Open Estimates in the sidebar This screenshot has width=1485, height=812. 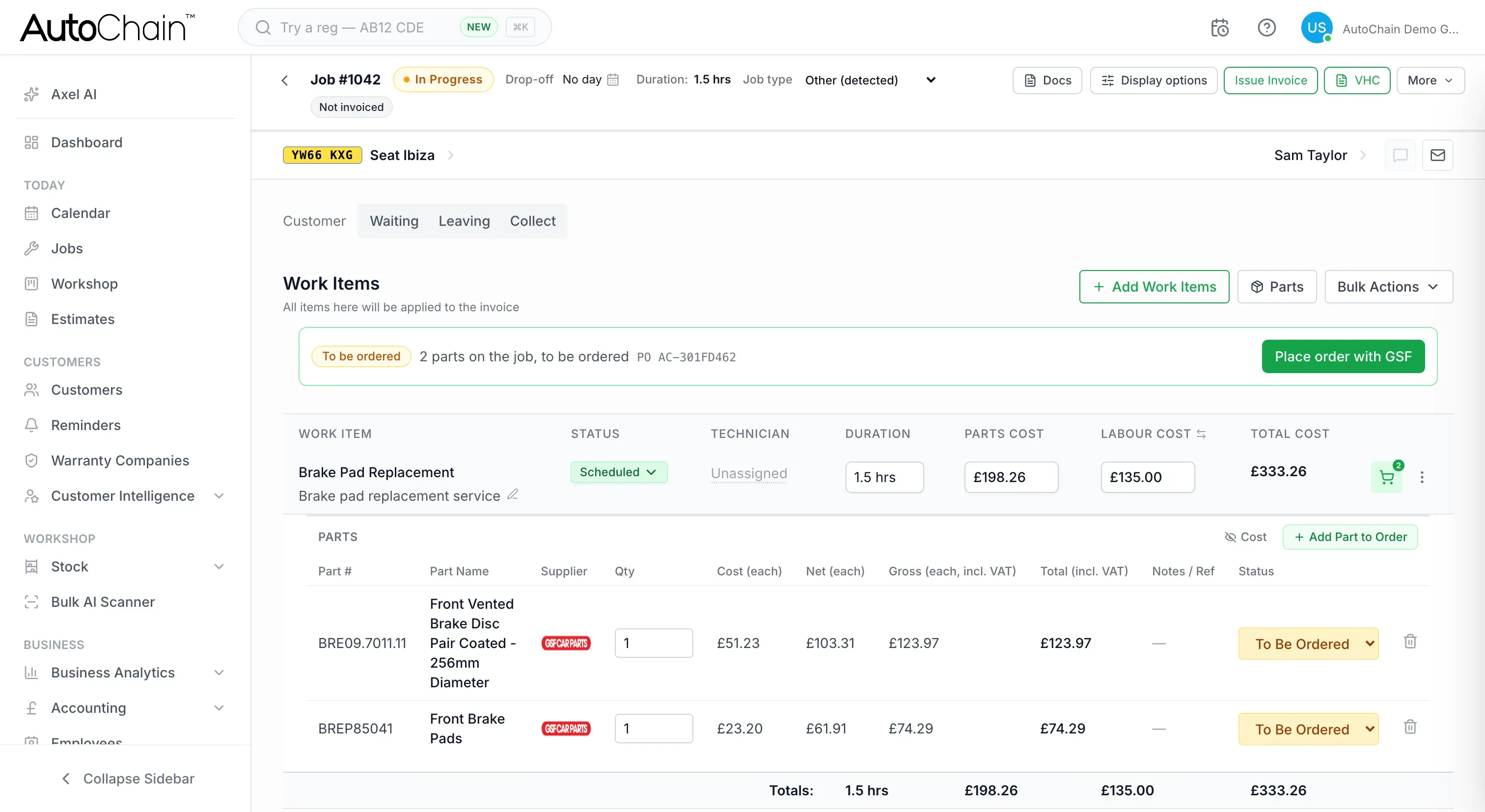coord(82,319)
